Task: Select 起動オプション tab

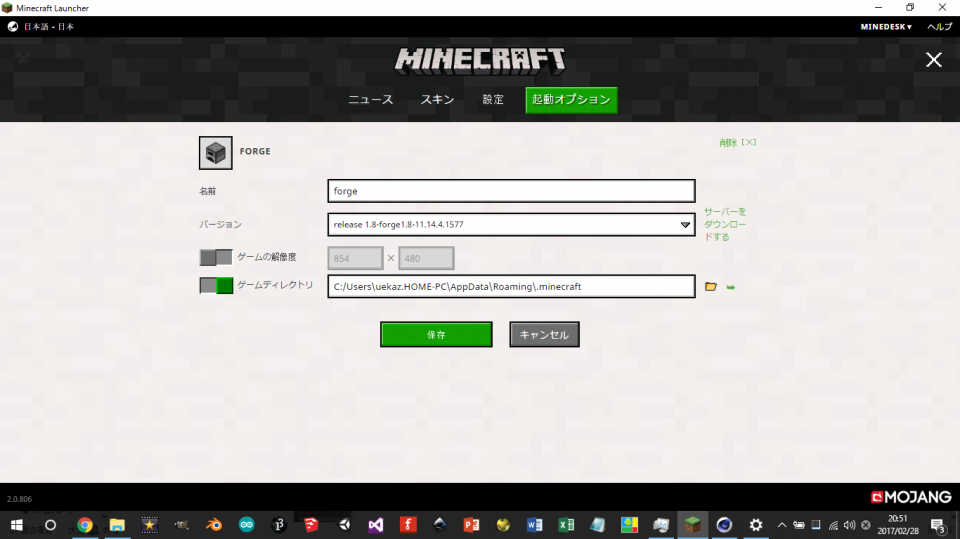Action: pos(571,100)
